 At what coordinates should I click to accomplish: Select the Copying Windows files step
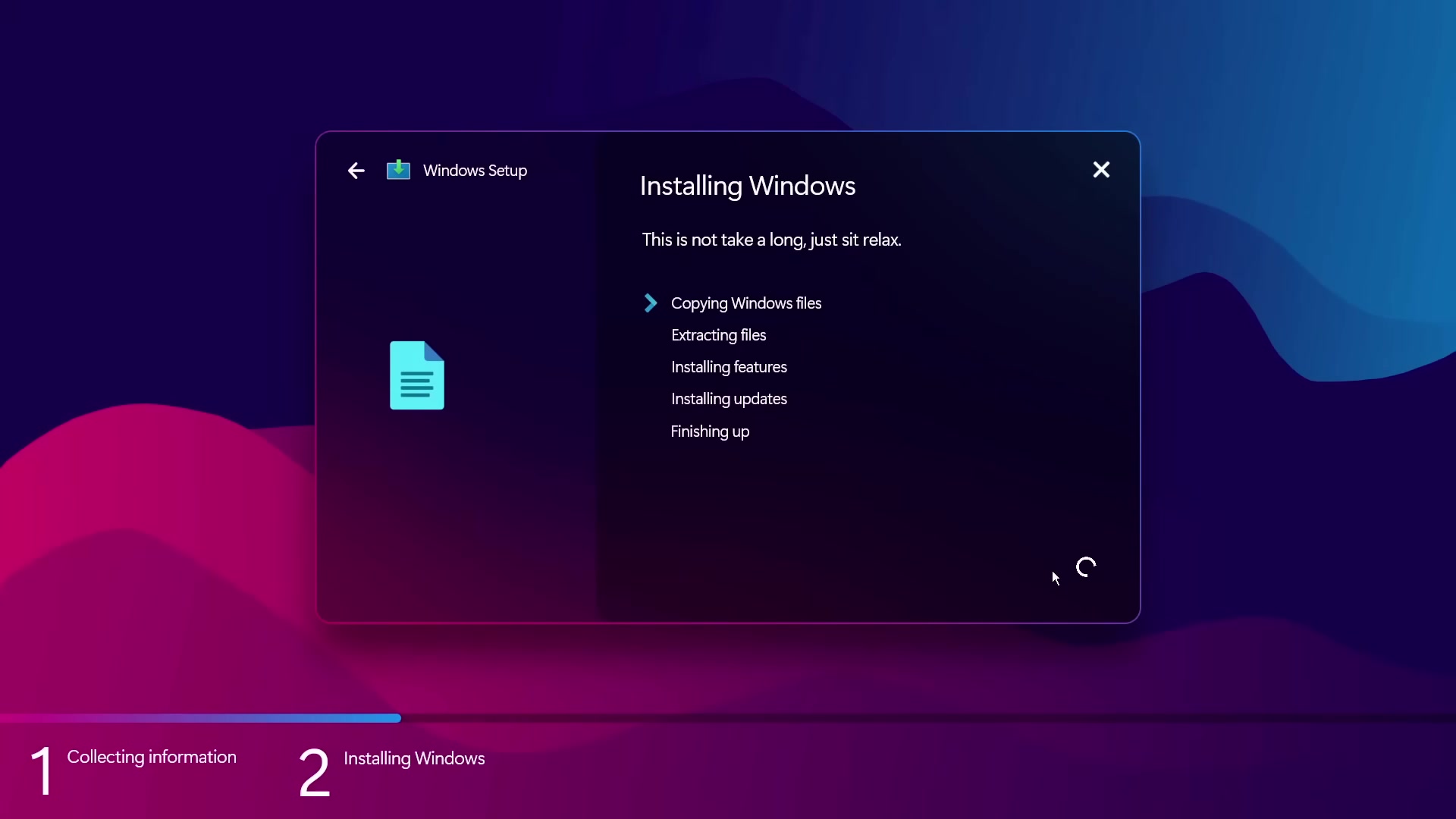[x=745, y=303]
